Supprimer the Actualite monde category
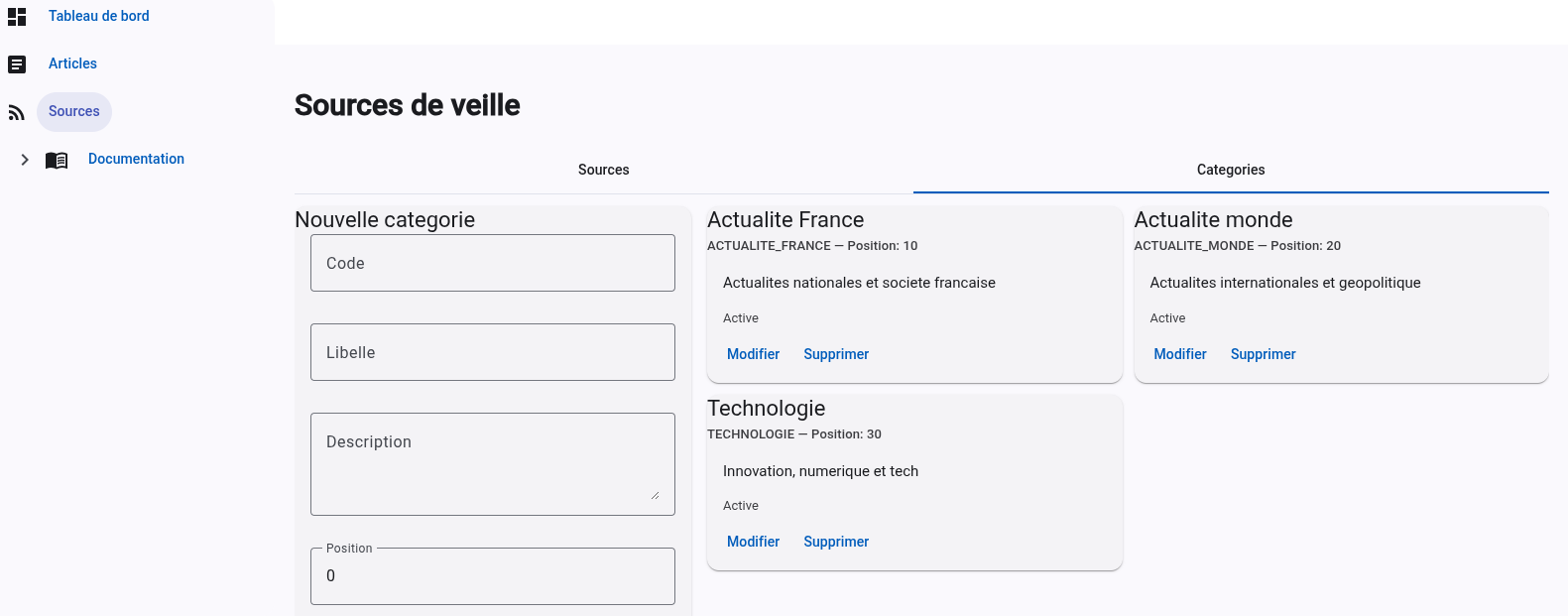Viewport: 1568px width, 616px height. 1263,354
